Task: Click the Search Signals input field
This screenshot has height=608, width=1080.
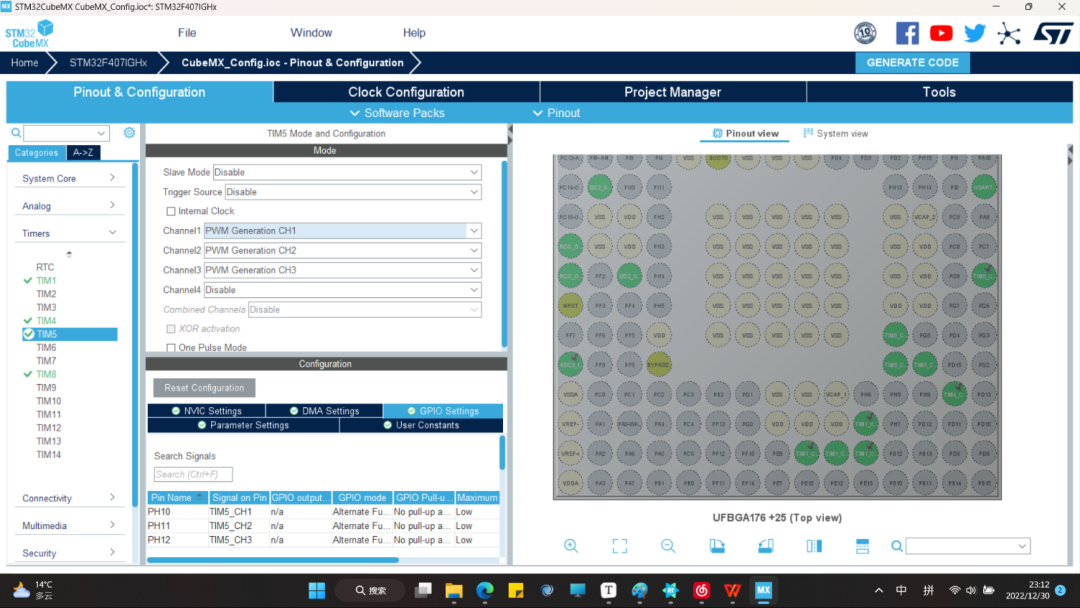Action: pos(193,474)
